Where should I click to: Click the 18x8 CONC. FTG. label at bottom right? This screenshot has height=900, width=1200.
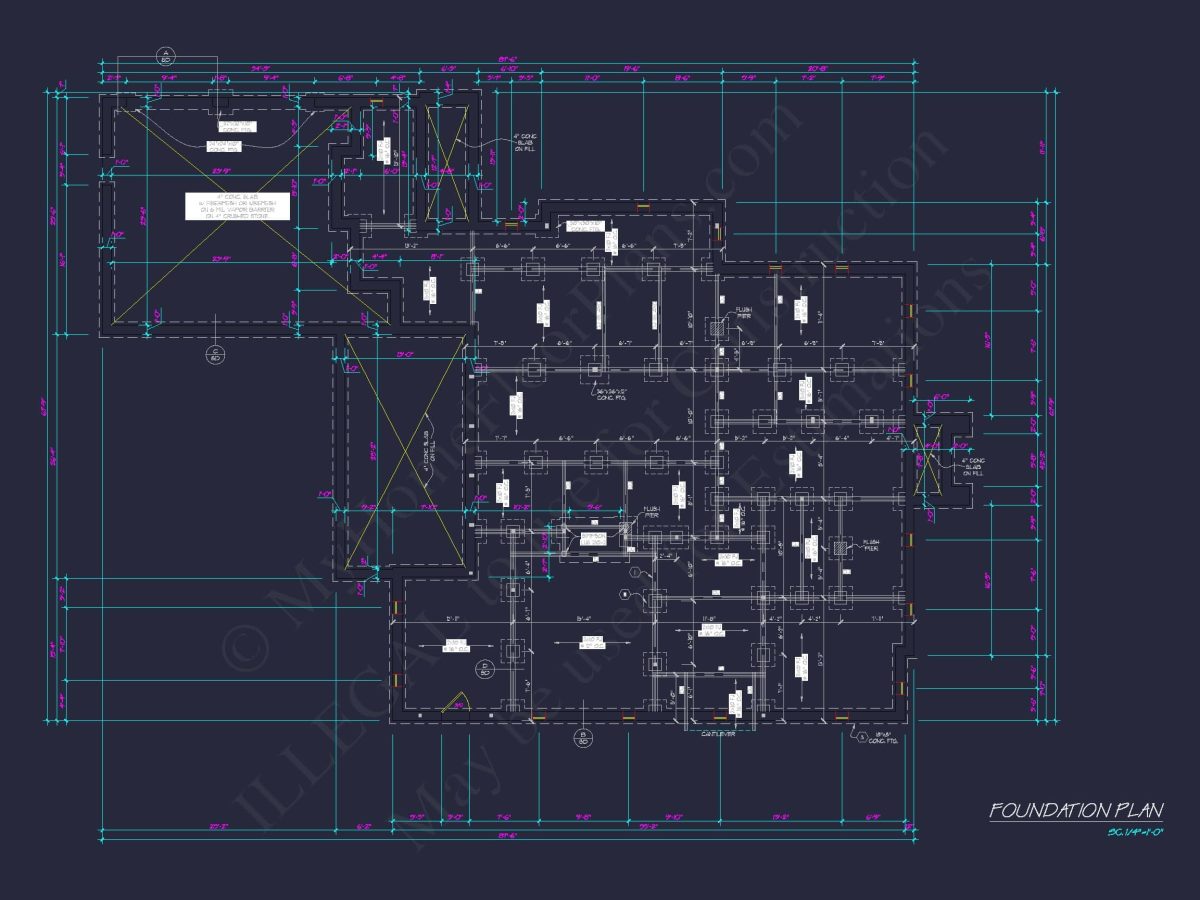pyautogui.click(x=880, y=739)
